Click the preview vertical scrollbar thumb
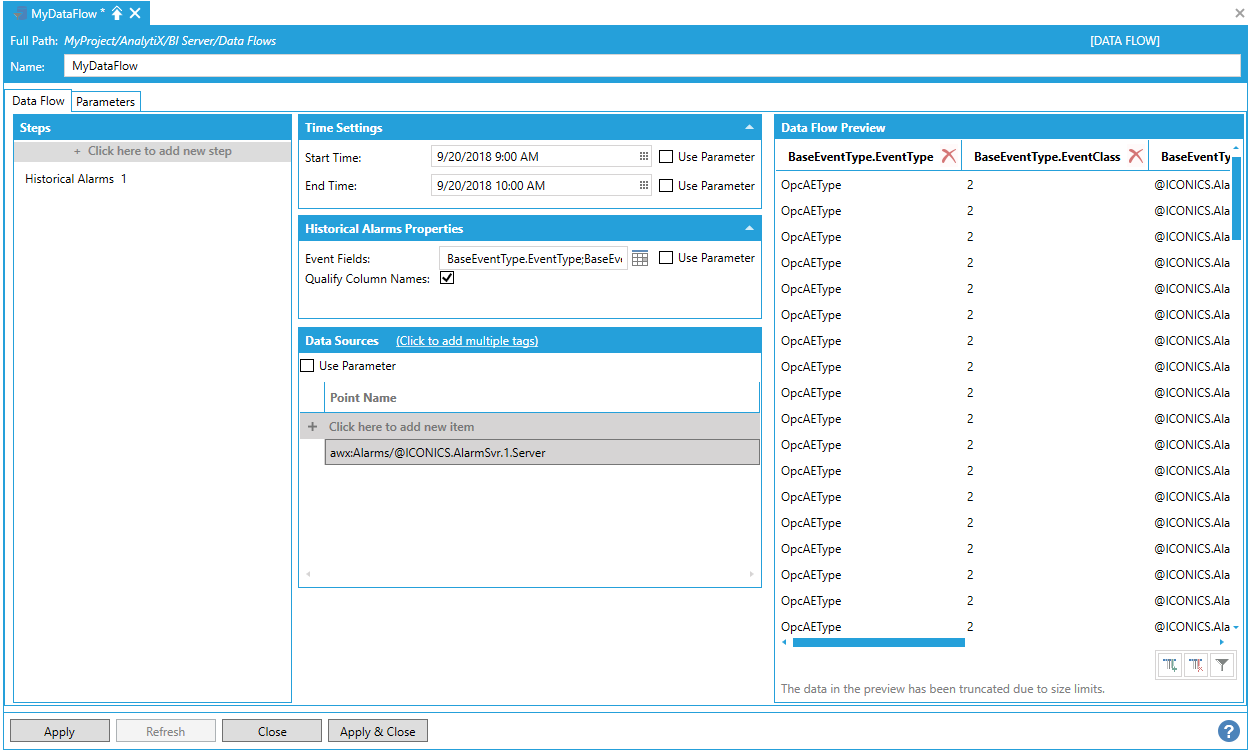 1236,197
